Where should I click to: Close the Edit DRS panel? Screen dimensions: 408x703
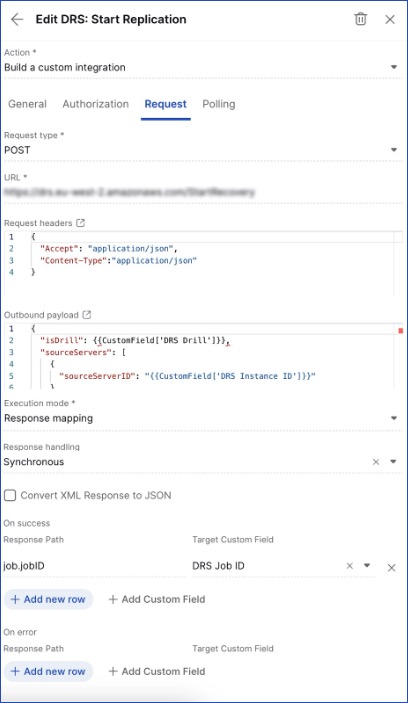click(x=390, y=19)
